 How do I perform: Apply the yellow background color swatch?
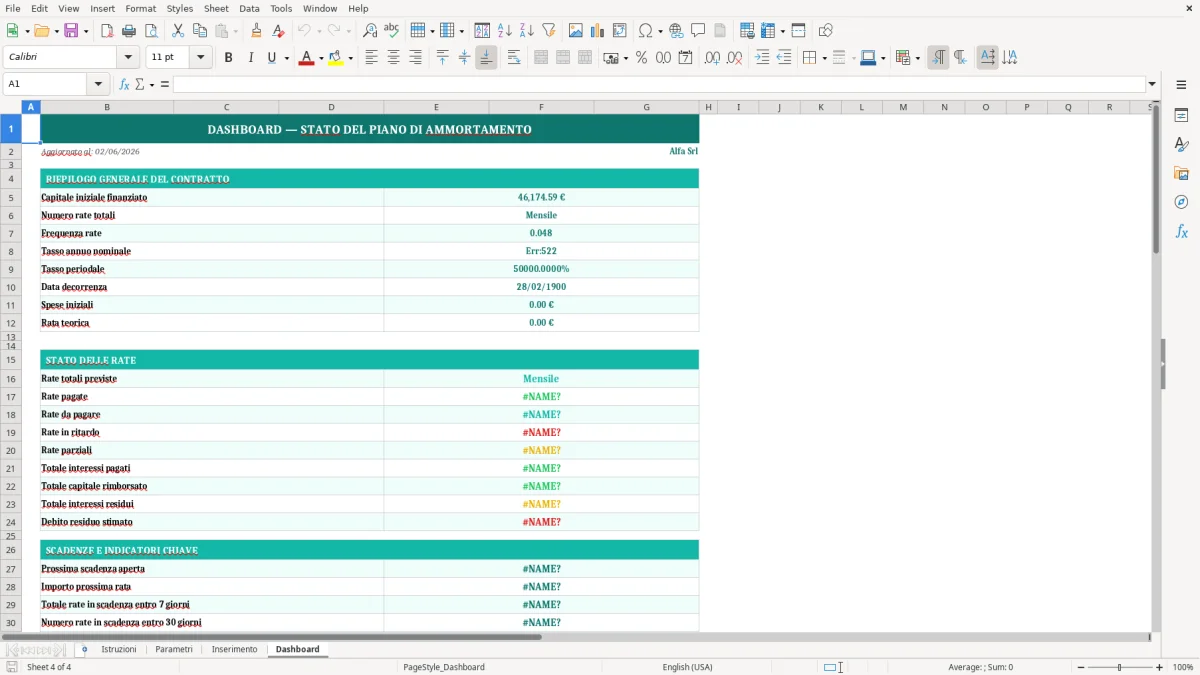pos(336,58)
